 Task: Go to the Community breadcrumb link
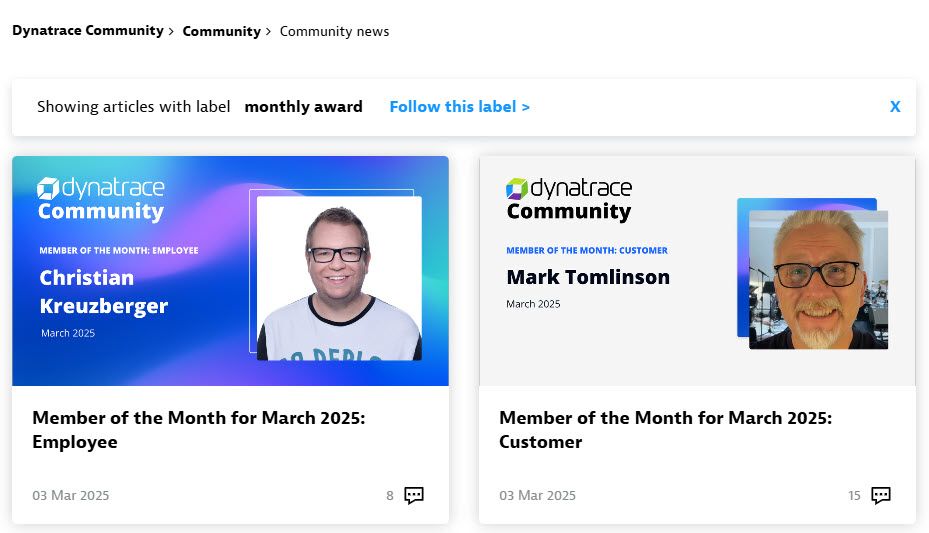[221, 31]
